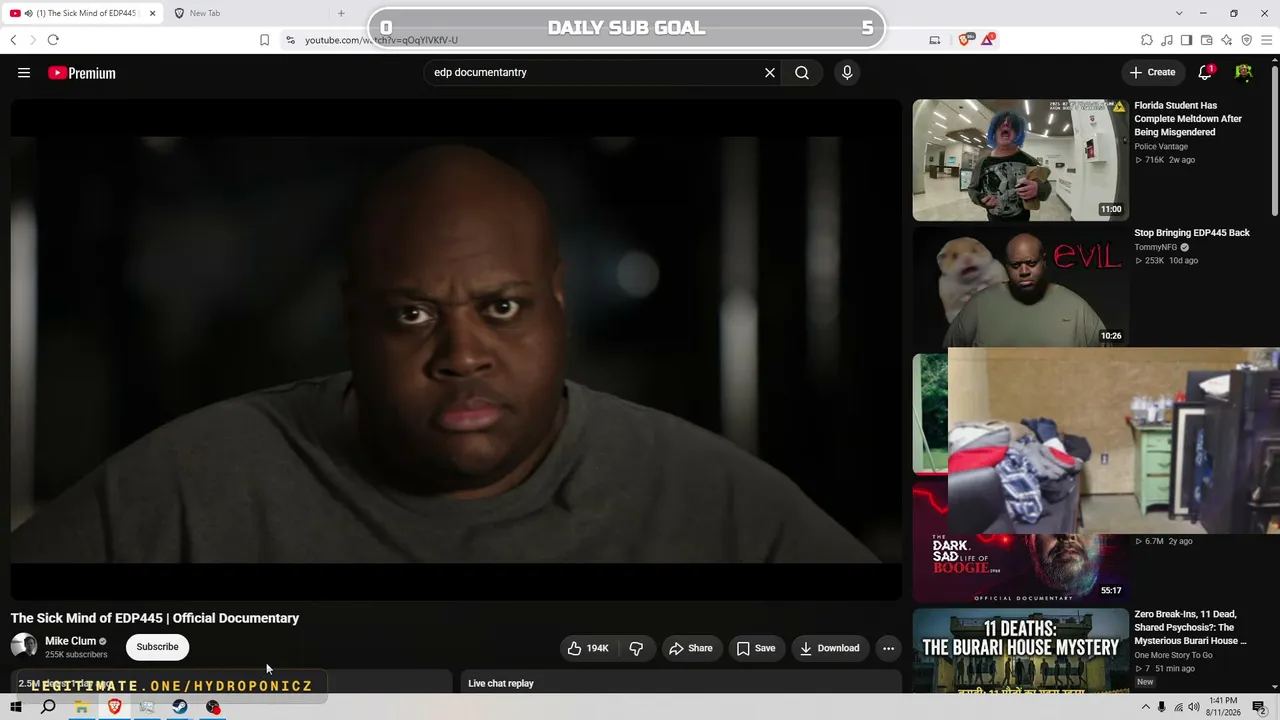Open the YouTube guide hamburger menu
Viewport: 1280px width, 720px height.
tap(24, 73)
